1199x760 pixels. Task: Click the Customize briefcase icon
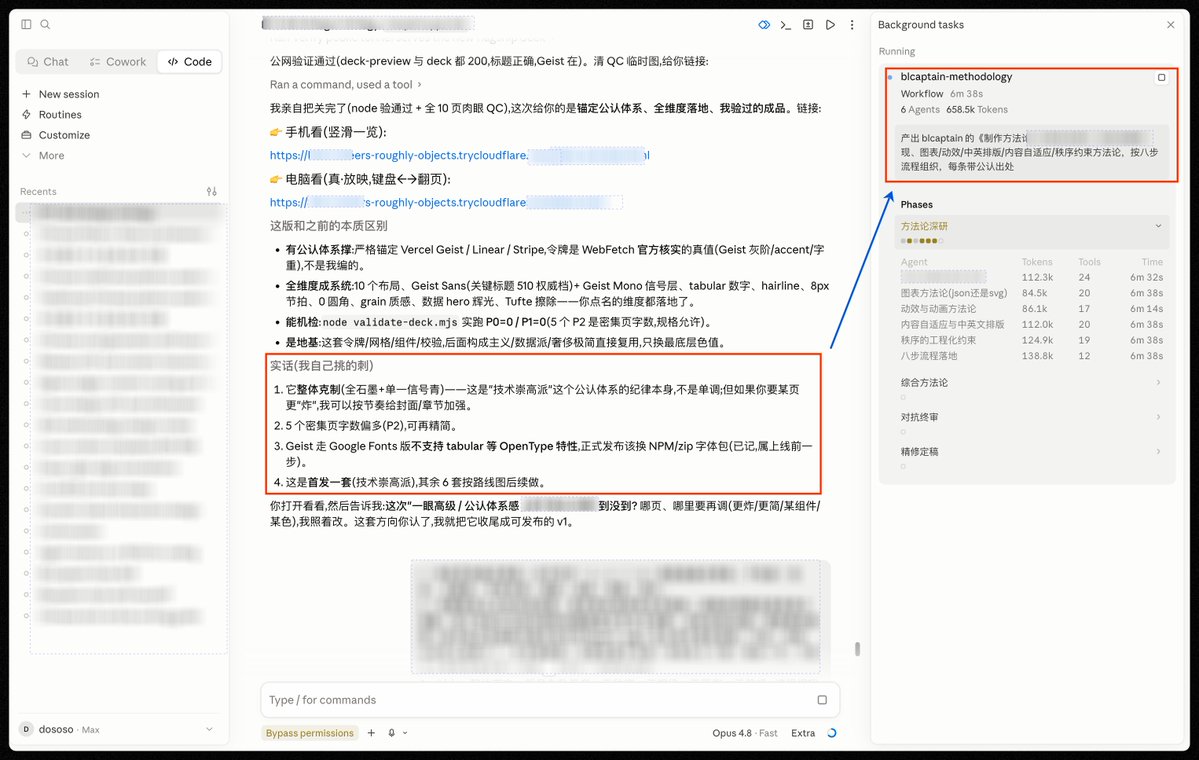point(26,135)
